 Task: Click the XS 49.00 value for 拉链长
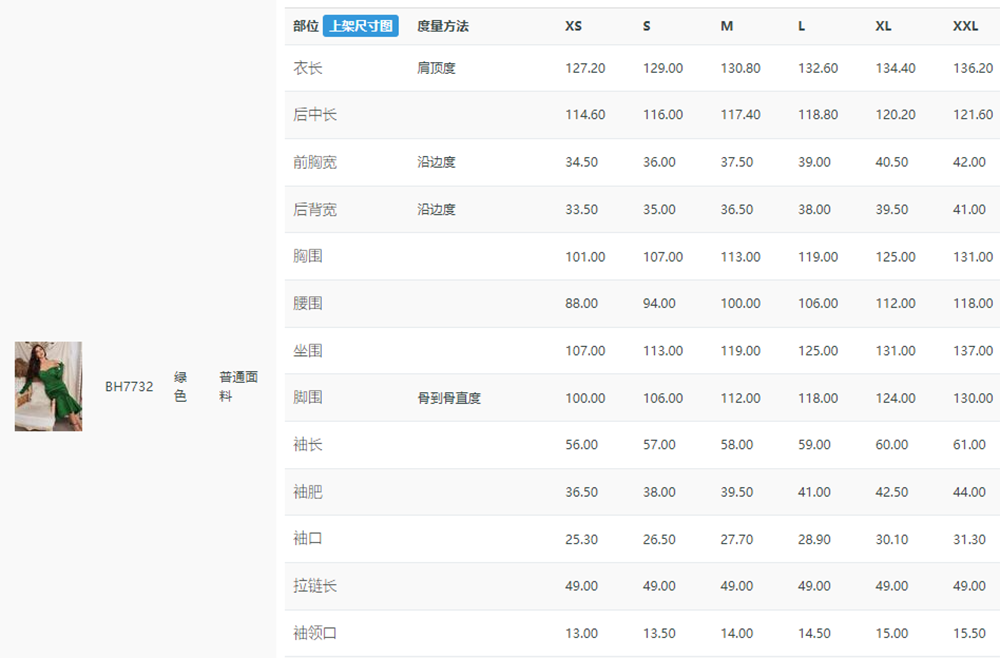tap(581, 586)
